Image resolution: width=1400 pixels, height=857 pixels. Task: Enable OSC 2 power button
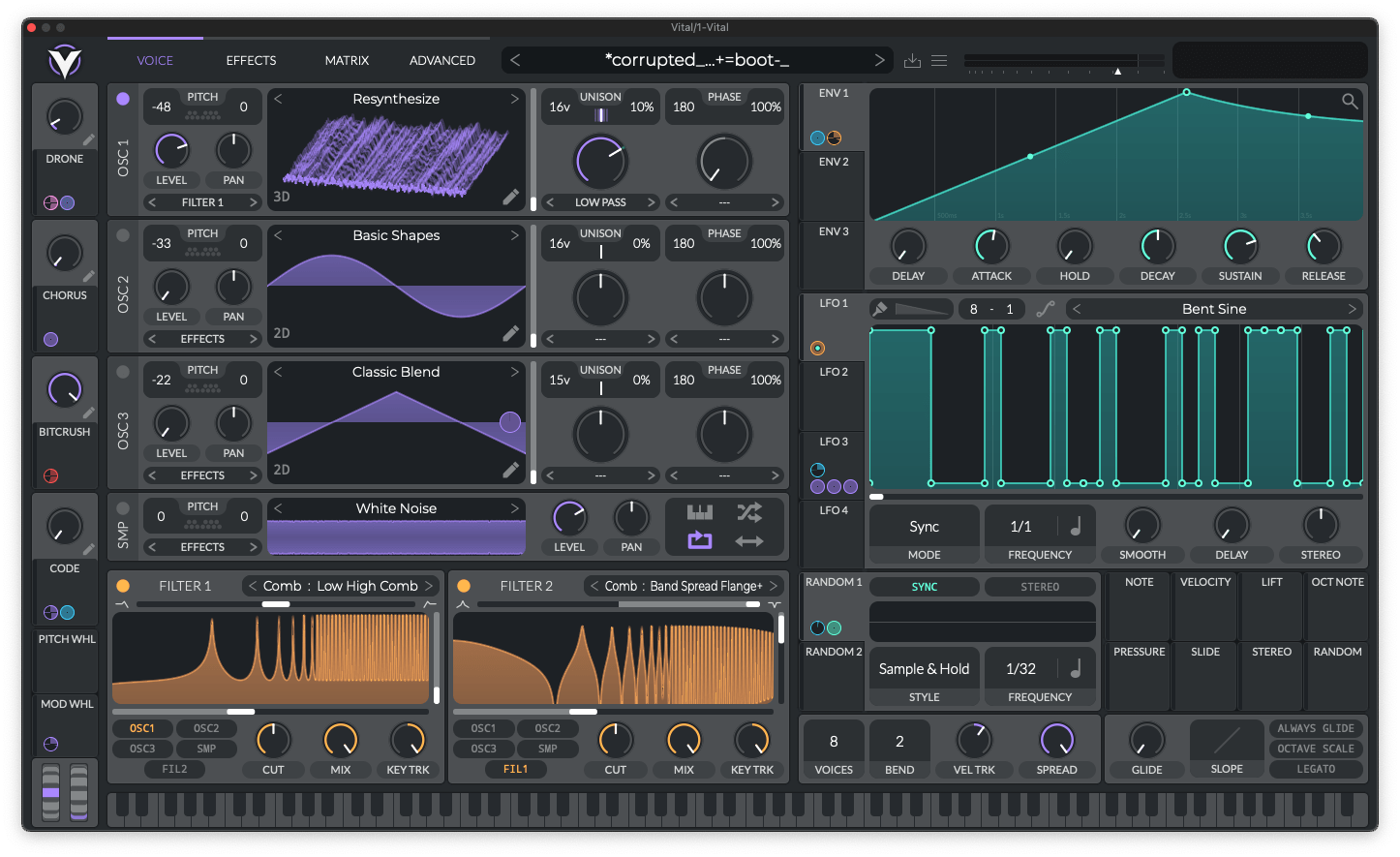pos(123,235)
